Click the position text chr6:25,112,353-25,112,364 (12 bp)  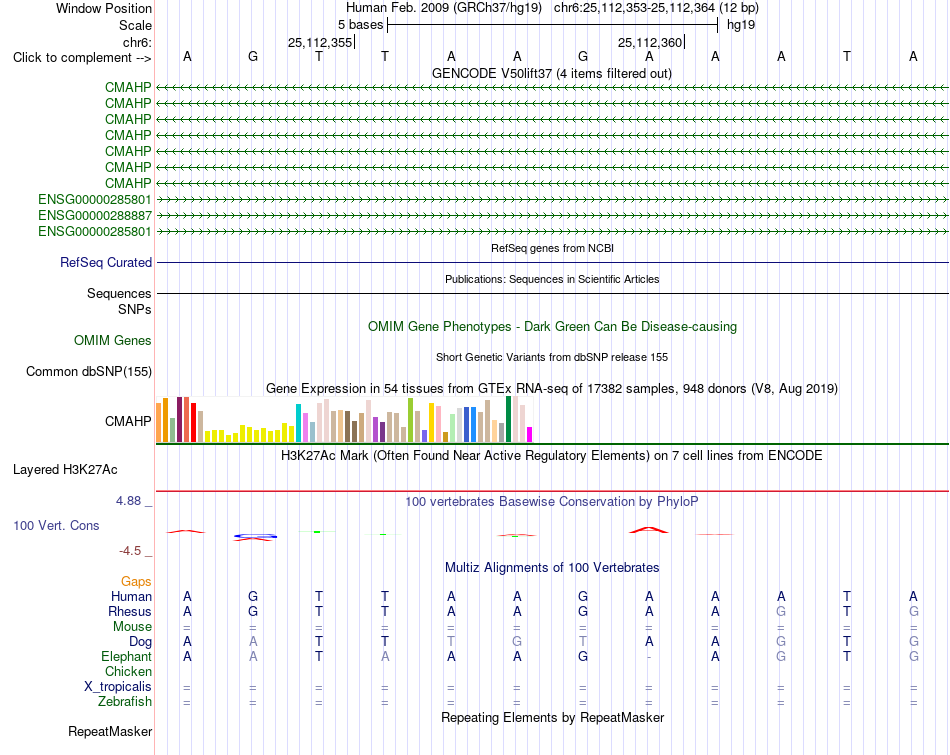[x=656, y=8]
